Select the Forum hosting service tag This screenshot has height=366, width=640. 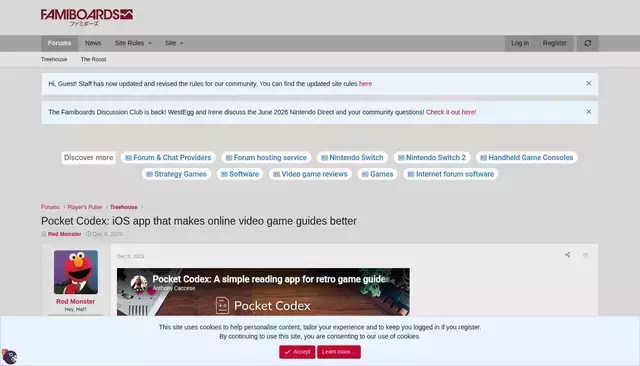click(266, 157)
